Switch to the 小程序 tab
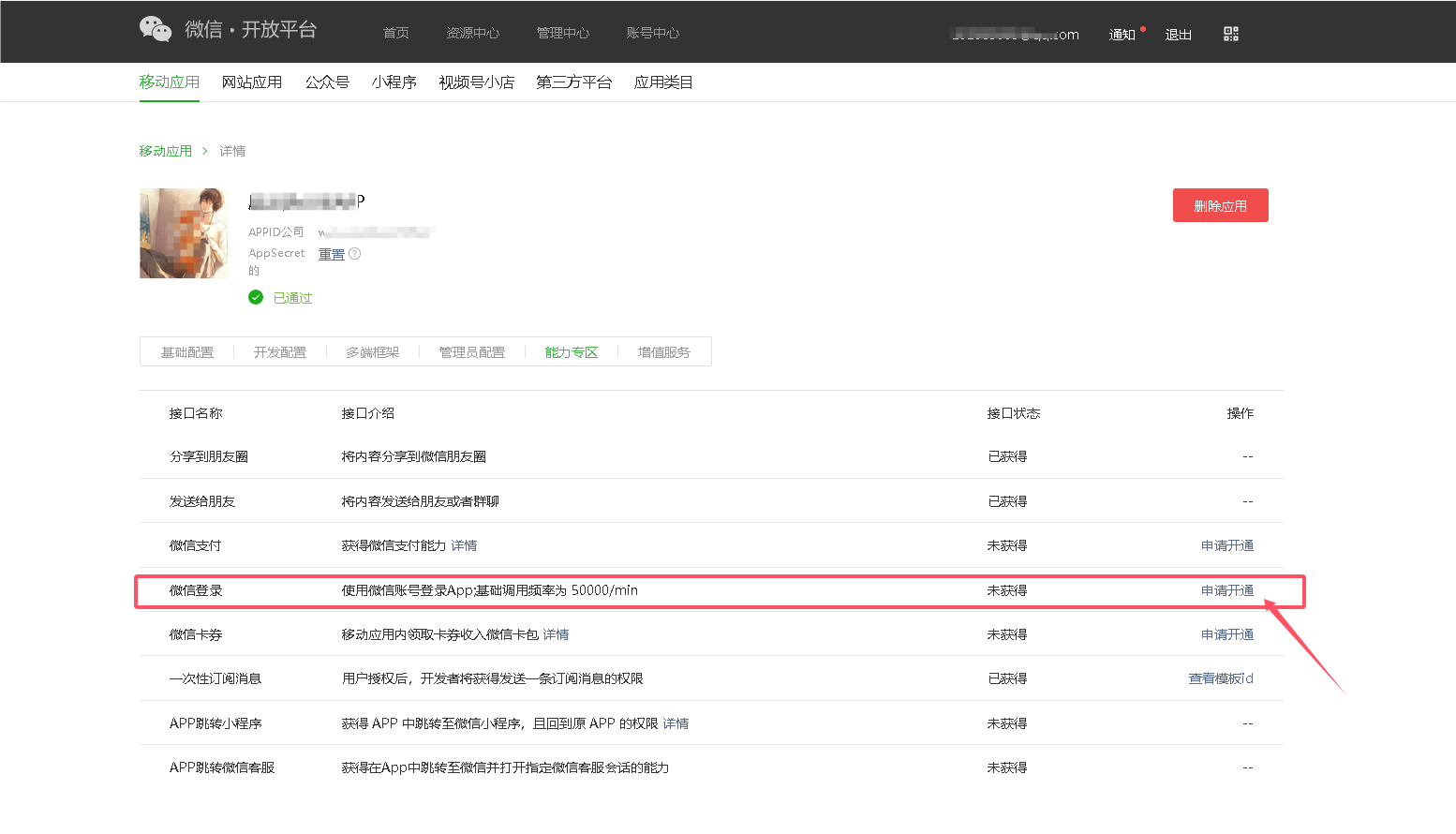 (x=394, y=82)
